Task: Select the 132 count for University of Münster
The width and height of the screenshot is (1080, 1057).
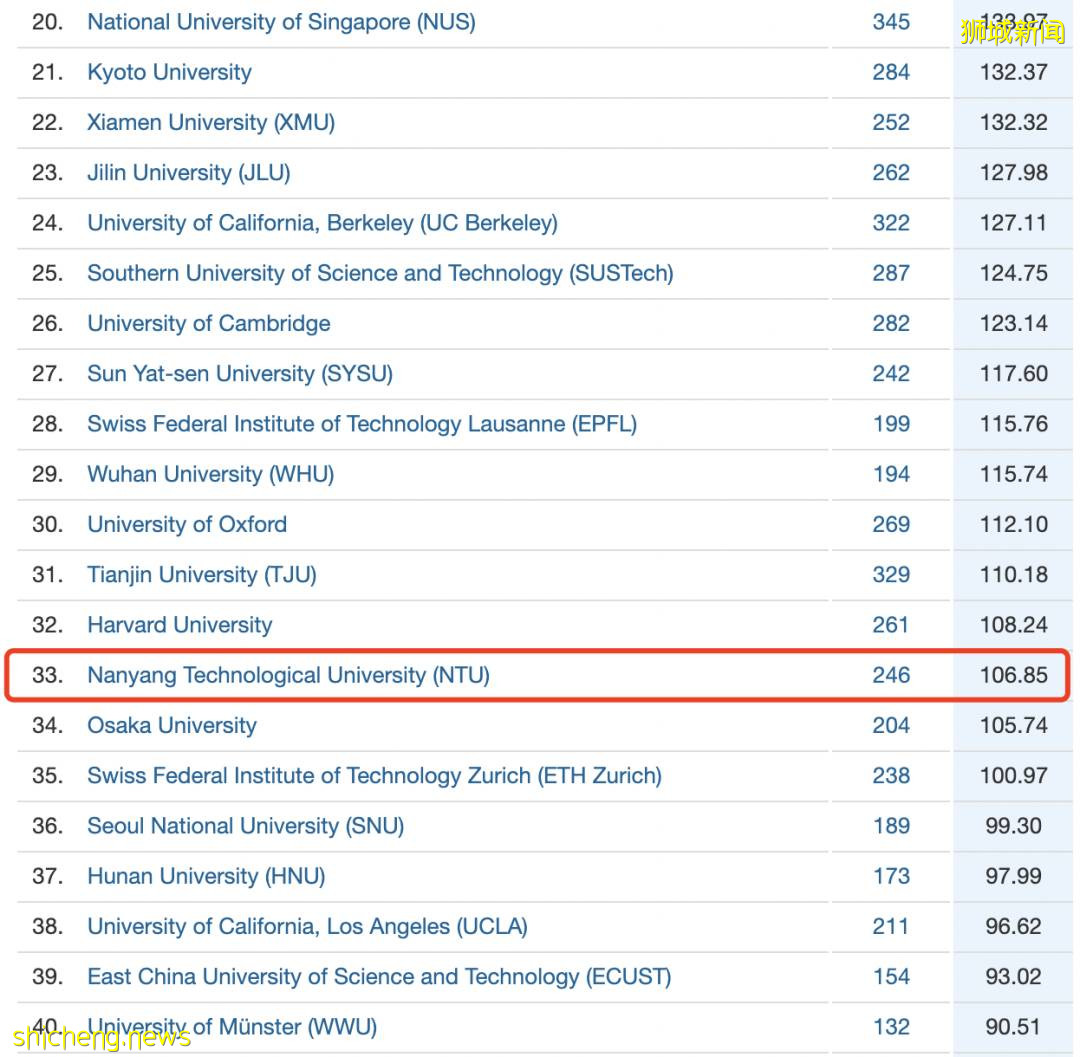Action: 890,1026
